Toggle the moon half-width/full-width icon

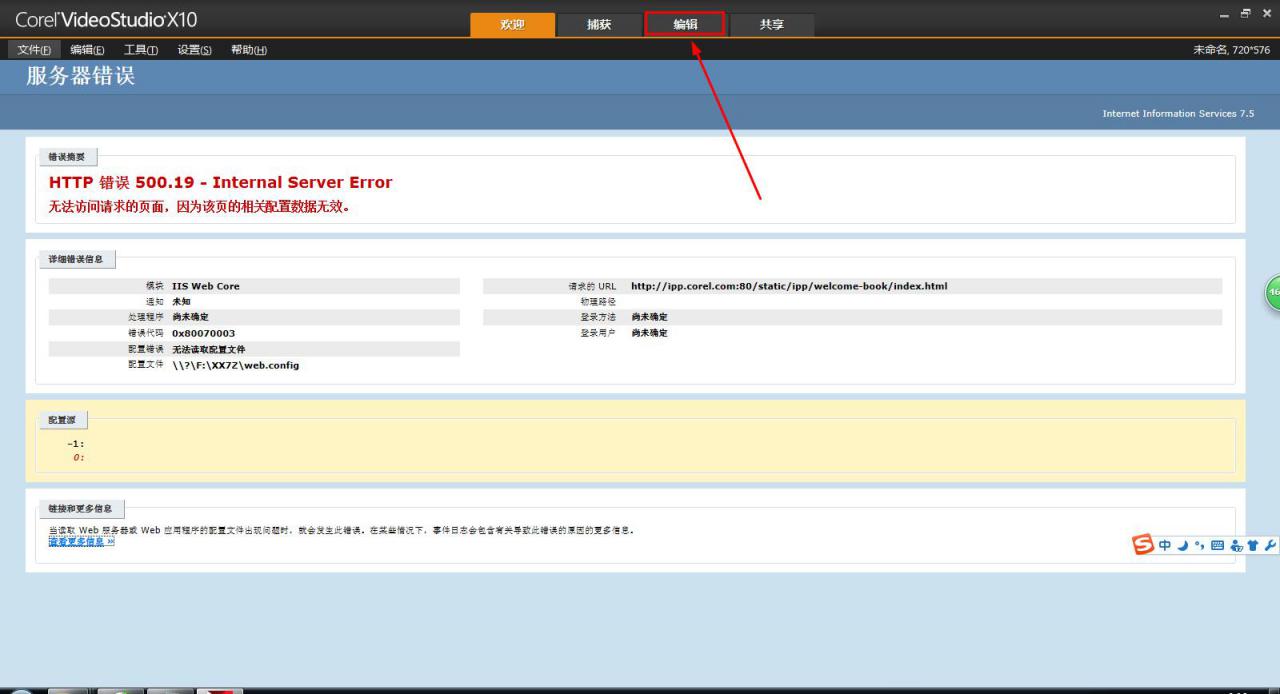point(1182,546)
